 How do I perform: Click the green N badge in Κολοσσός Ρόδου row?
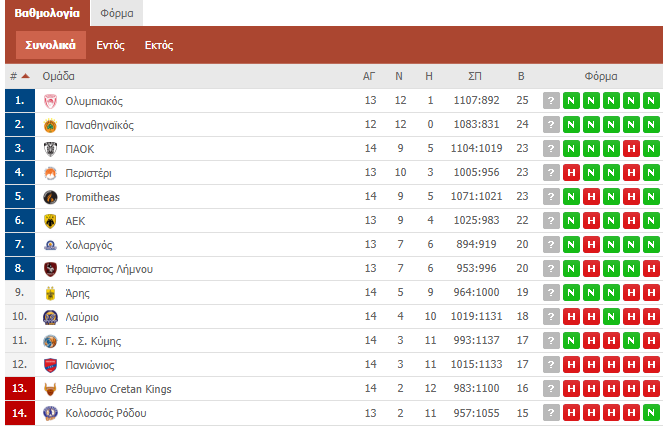651,413
